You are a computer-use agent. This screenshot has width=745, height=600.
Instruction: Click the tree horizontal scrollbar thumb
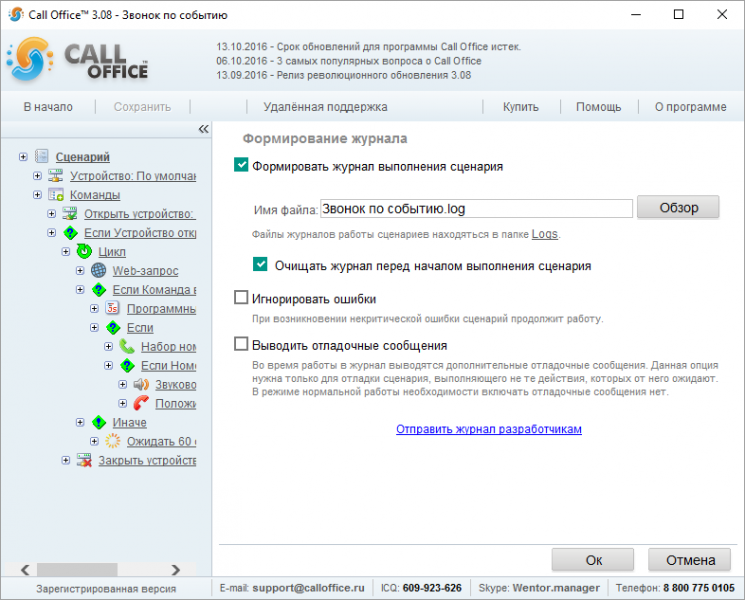pyautogui.click(x=77, y=569)
